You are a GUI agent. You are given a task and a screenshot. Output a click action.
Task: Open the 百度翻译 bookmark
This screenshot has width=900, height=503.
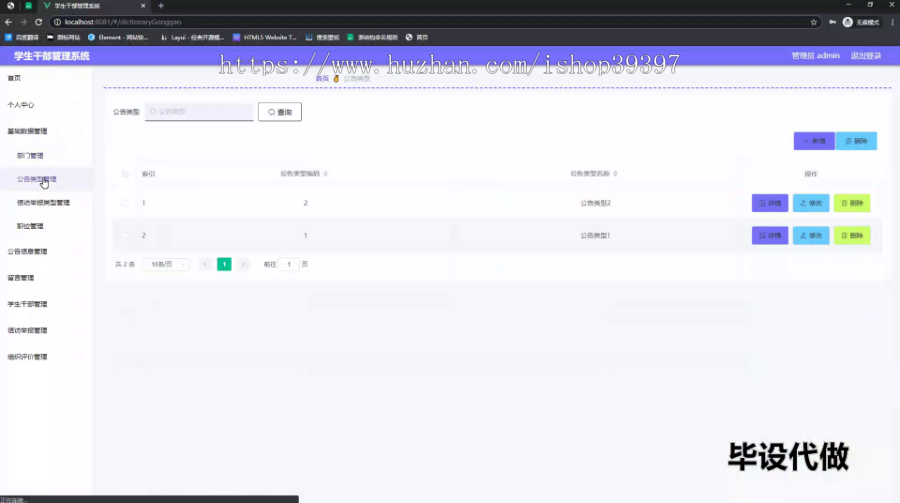22,37
